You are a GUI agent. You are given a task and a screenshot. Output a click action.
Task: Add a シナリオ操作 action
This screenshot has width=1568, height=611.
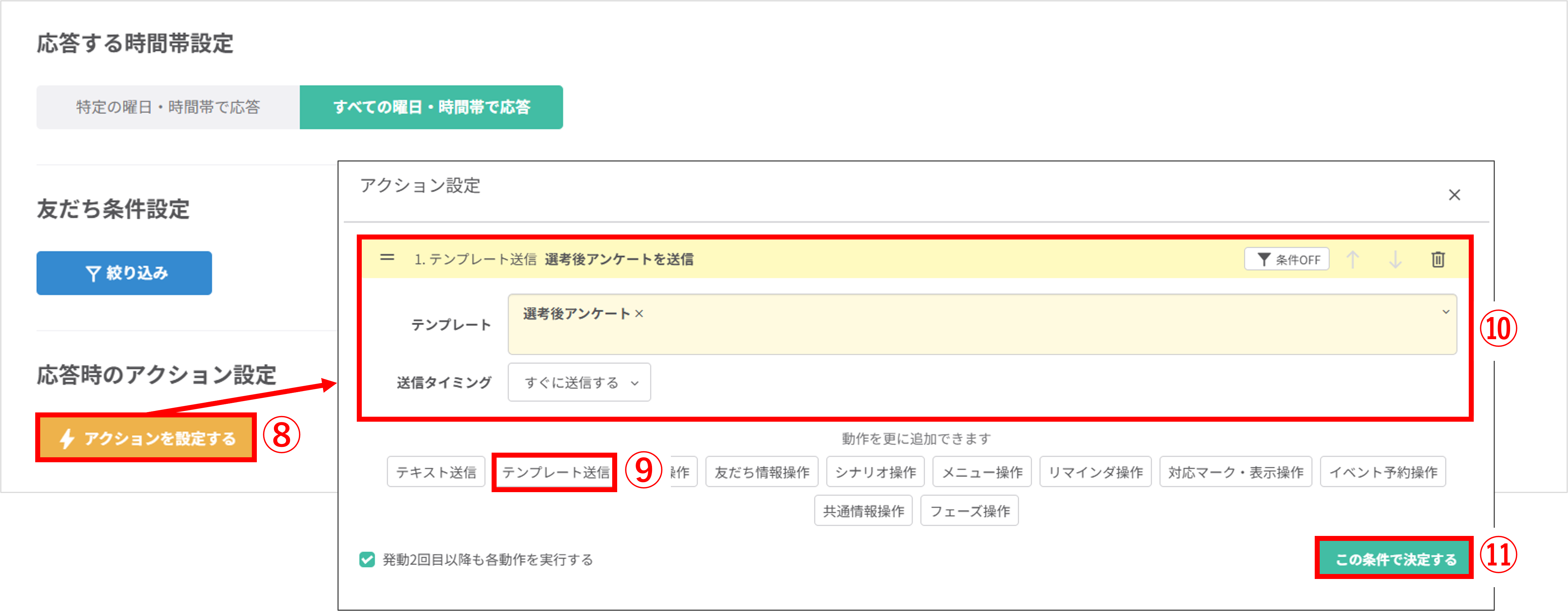875,472
